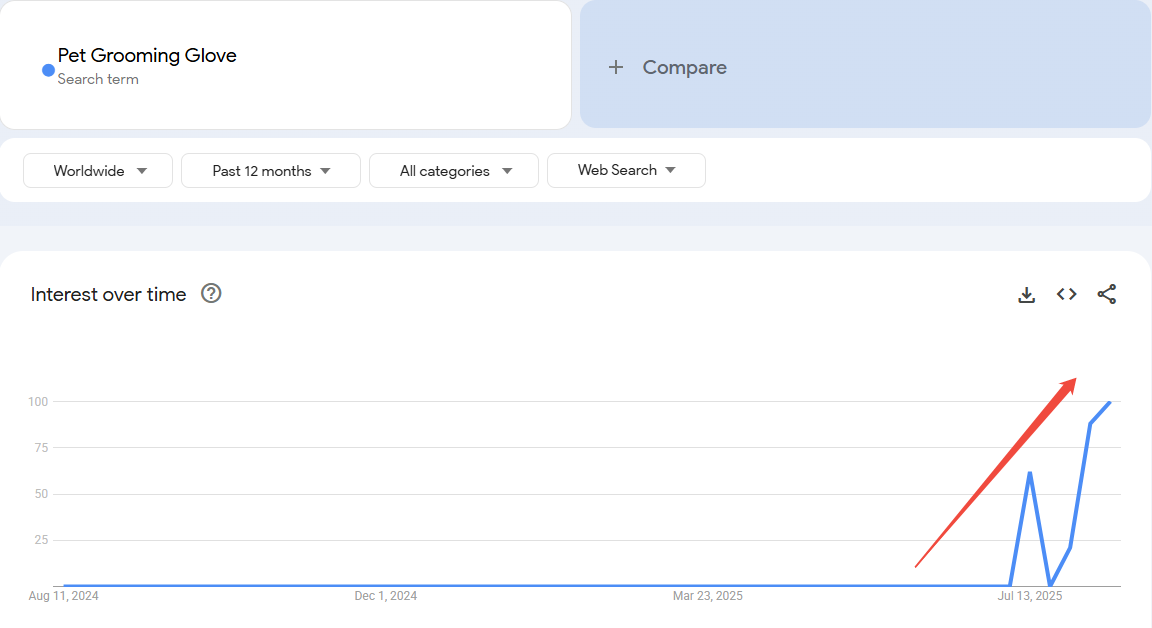The width and height of the screenshot is (1152, 628).
Task: Select the Pet Grooming Glove search term card
Action: [285, 65]
